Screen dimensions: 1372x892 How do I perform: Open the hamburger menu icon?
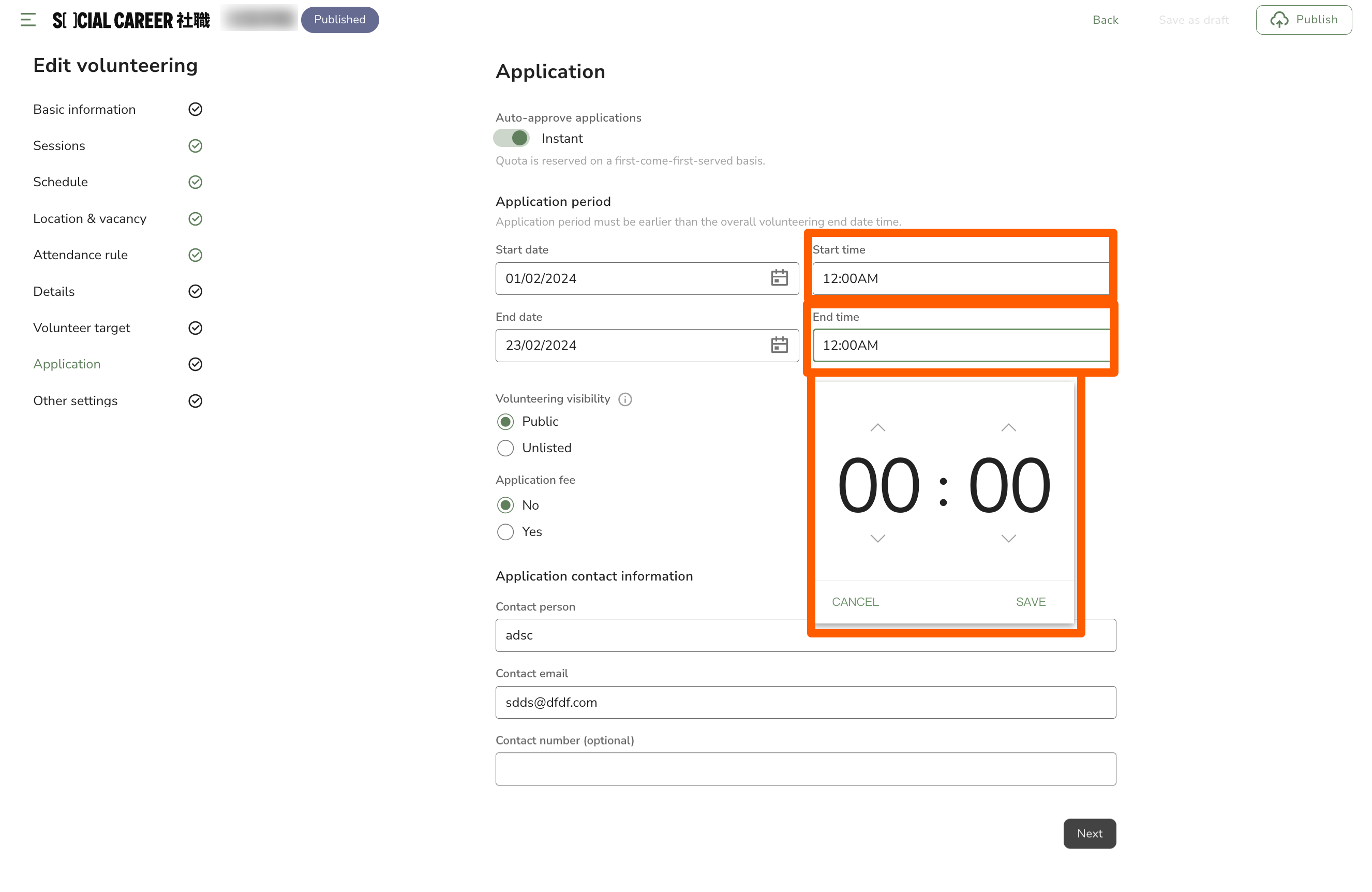pyautogui.click(x=27, y=20)
